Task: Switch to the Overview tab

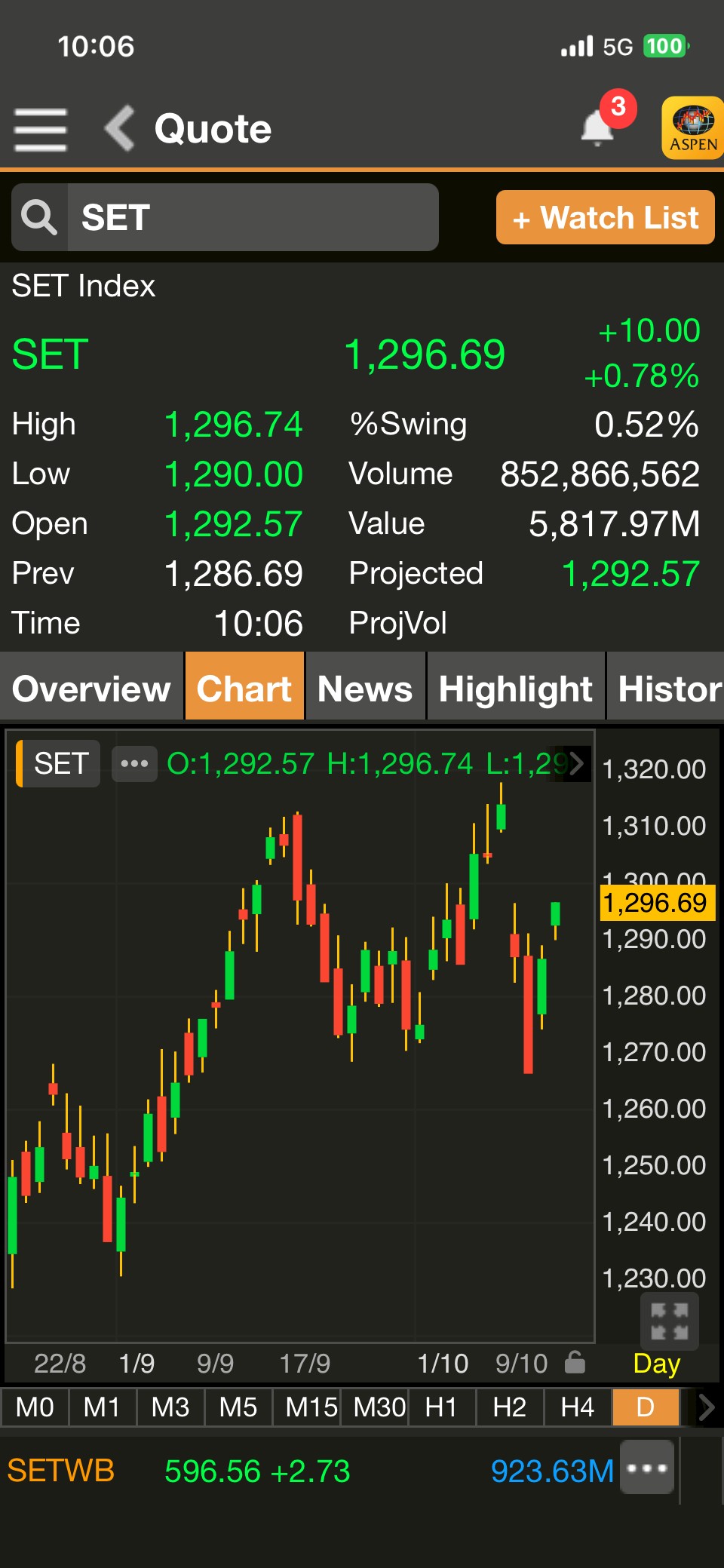Action: (91, 688)
